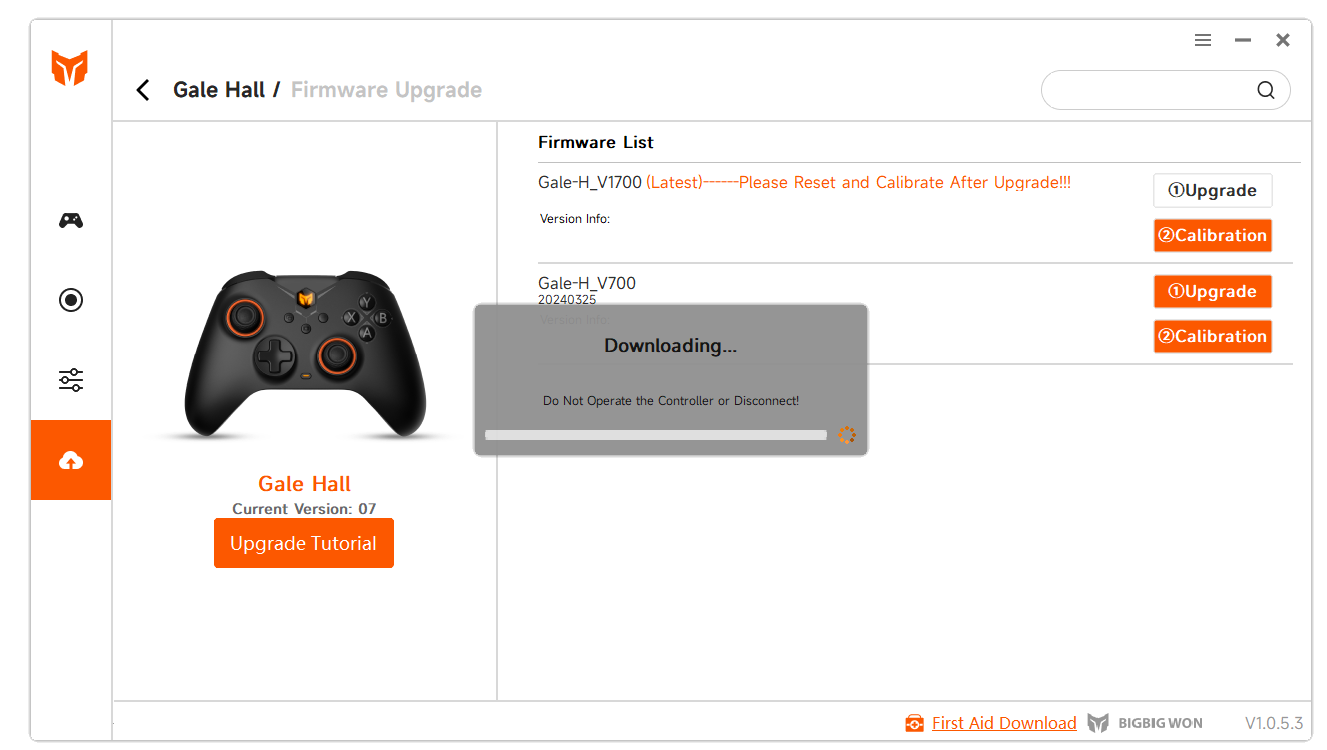Start Calibration for Gale-H_V1700
Screen dimensions: 1327x750
pos(1212,235)
